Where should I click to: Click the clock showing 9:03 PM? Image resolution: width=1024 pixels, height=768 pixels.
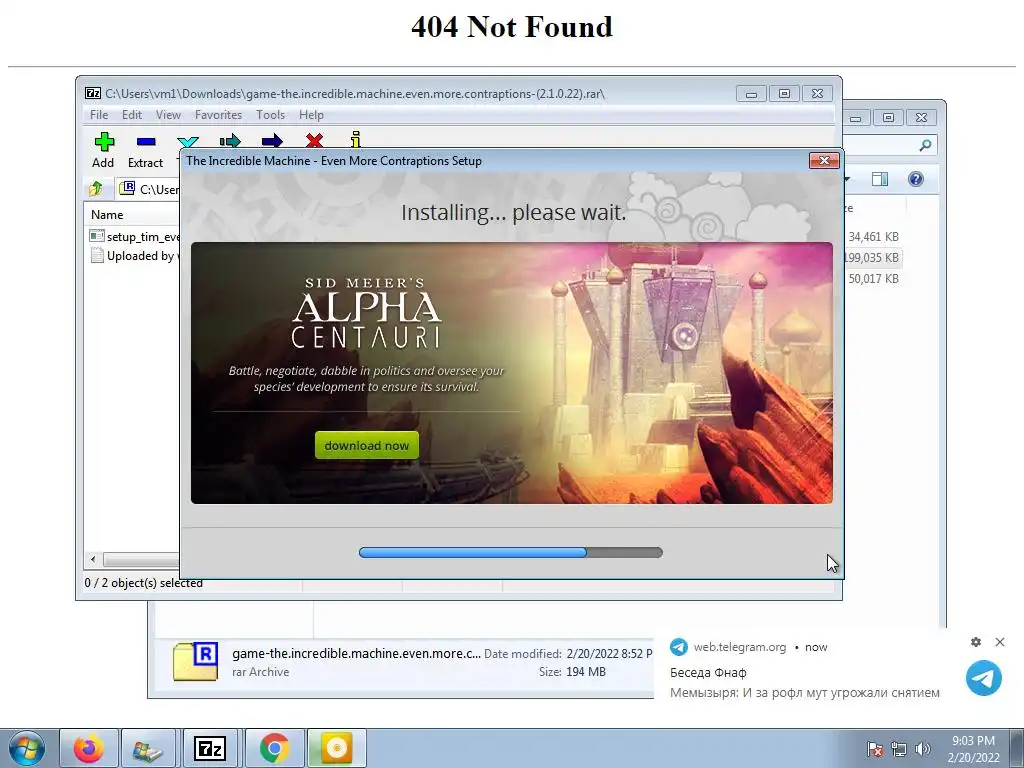pyautogui.click(x=973, y=741)
